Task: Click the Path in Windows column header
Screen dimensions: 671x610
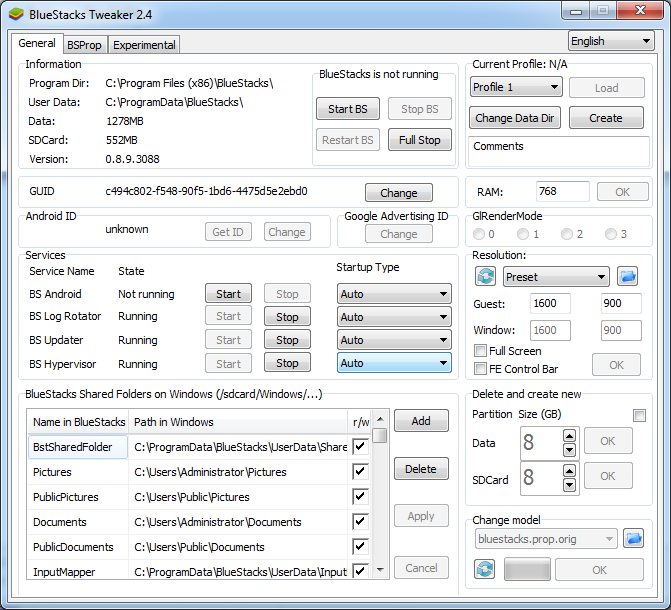Action: point(238,422)
